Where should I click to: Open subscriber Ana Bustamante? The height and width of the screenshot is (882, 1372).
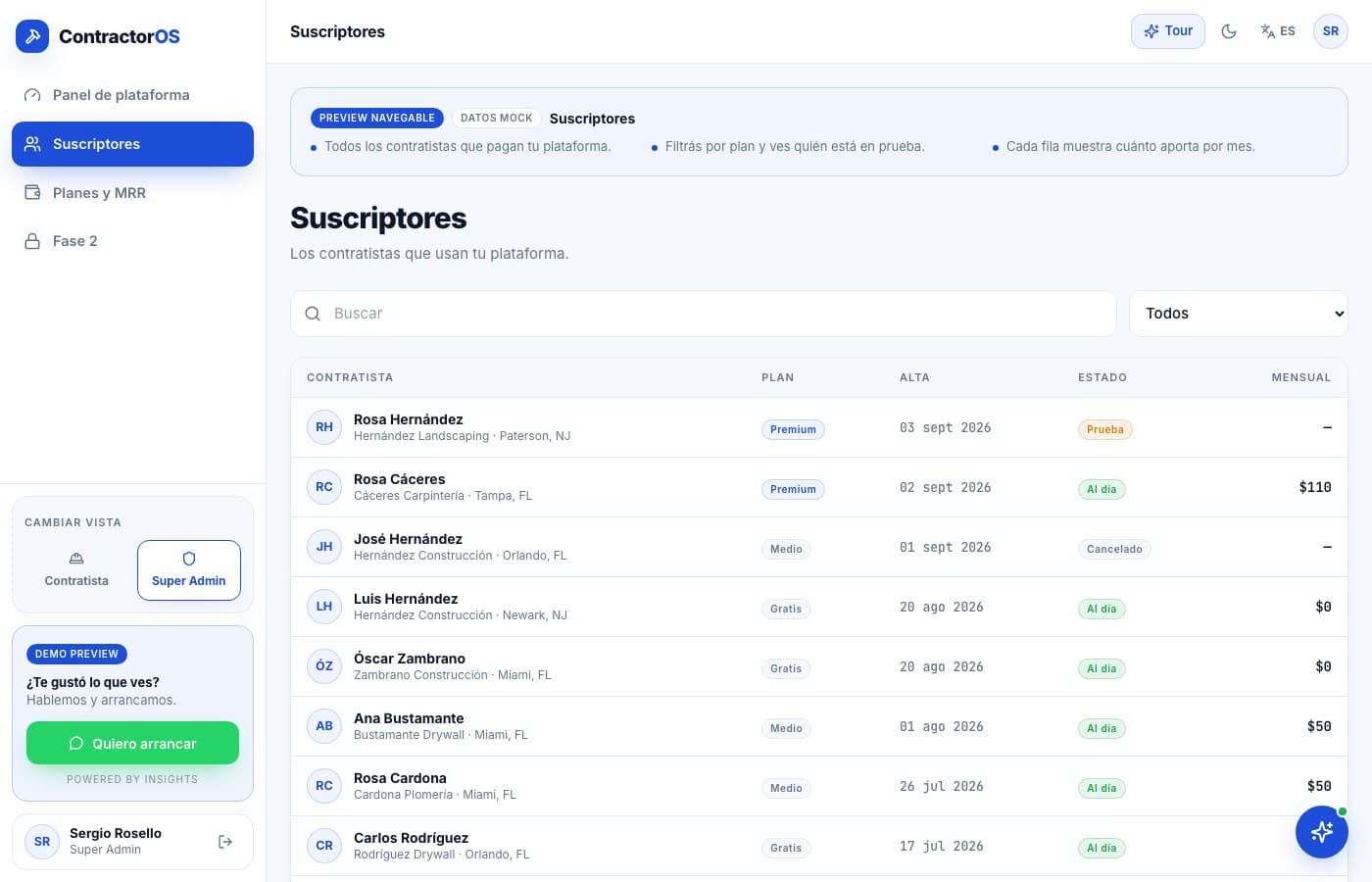click(x=819, y=726)
